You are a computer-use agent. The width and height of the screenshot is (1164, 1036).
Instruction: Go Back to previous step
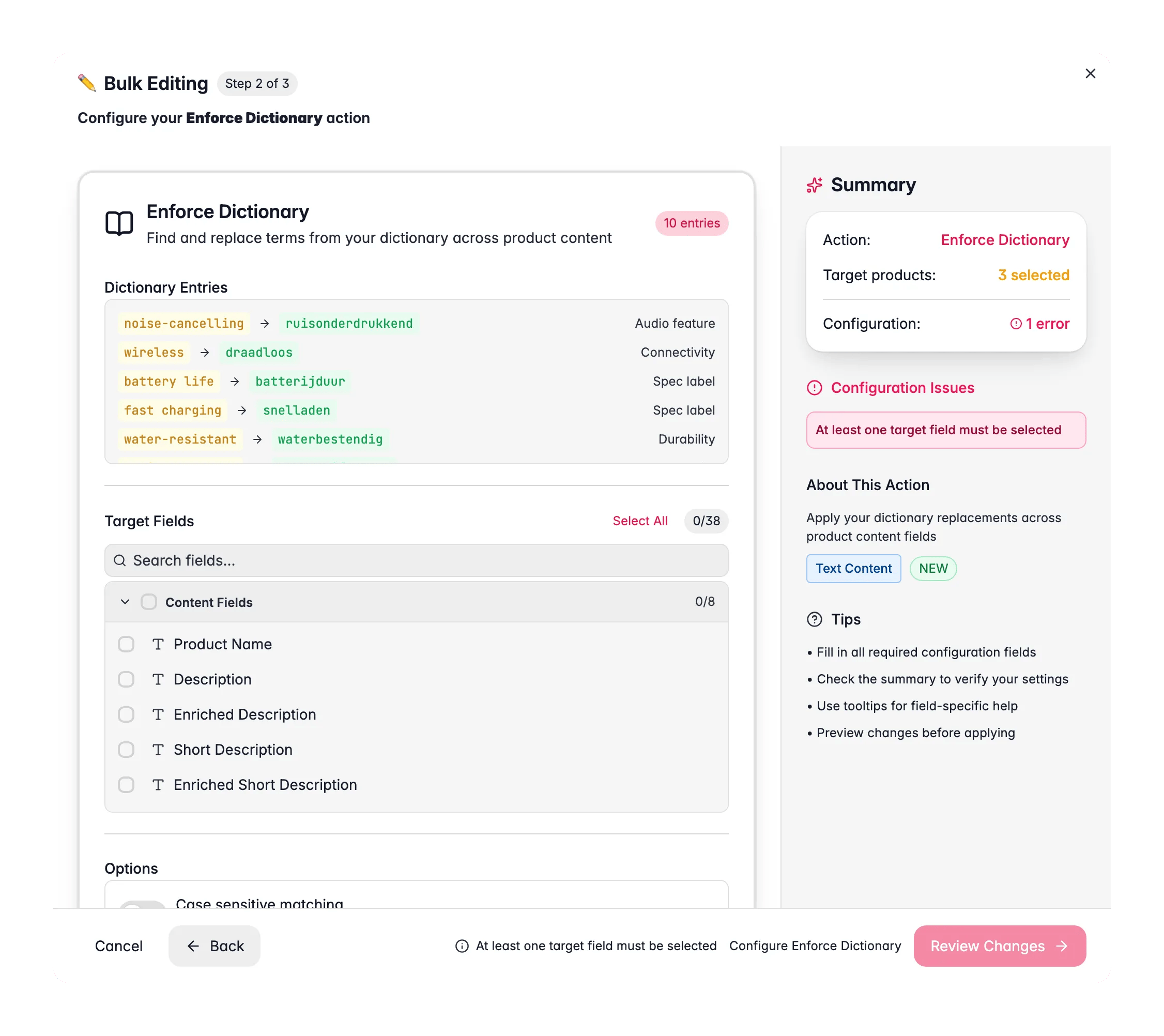coord(214,946)
